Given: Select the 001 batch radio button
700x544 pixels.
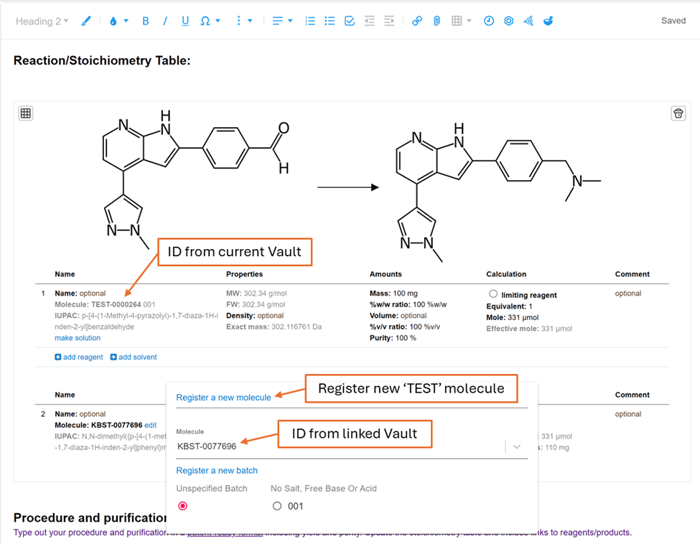Looking at the screenshot, I should (x=277, y=506).
